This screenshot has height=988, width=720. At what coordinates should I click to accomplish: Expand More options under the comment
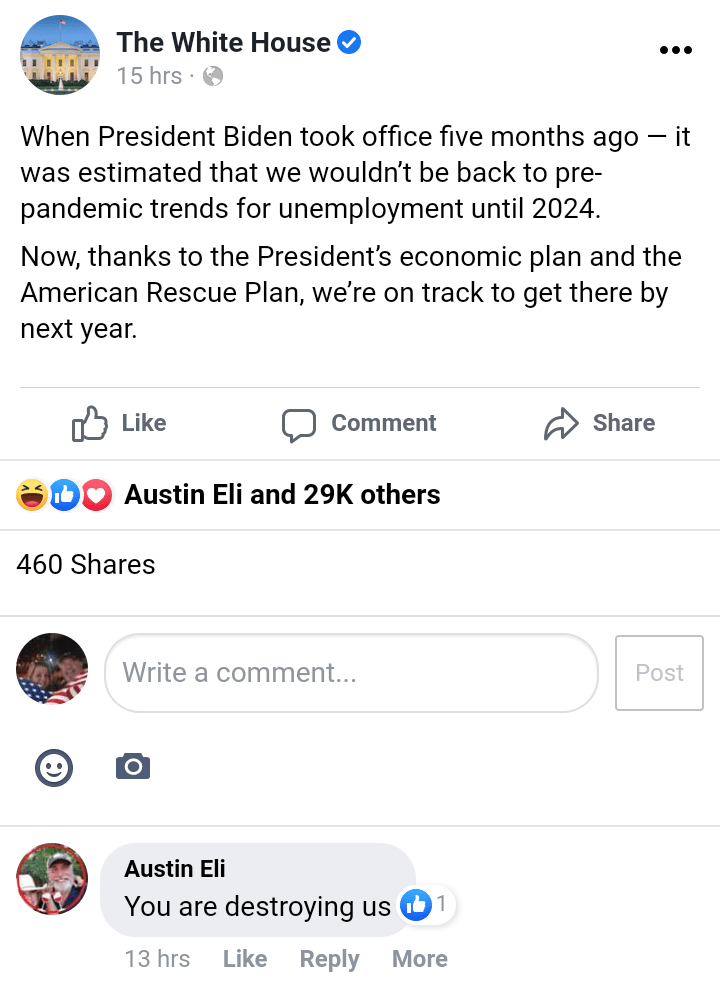[x=419, y=959]
